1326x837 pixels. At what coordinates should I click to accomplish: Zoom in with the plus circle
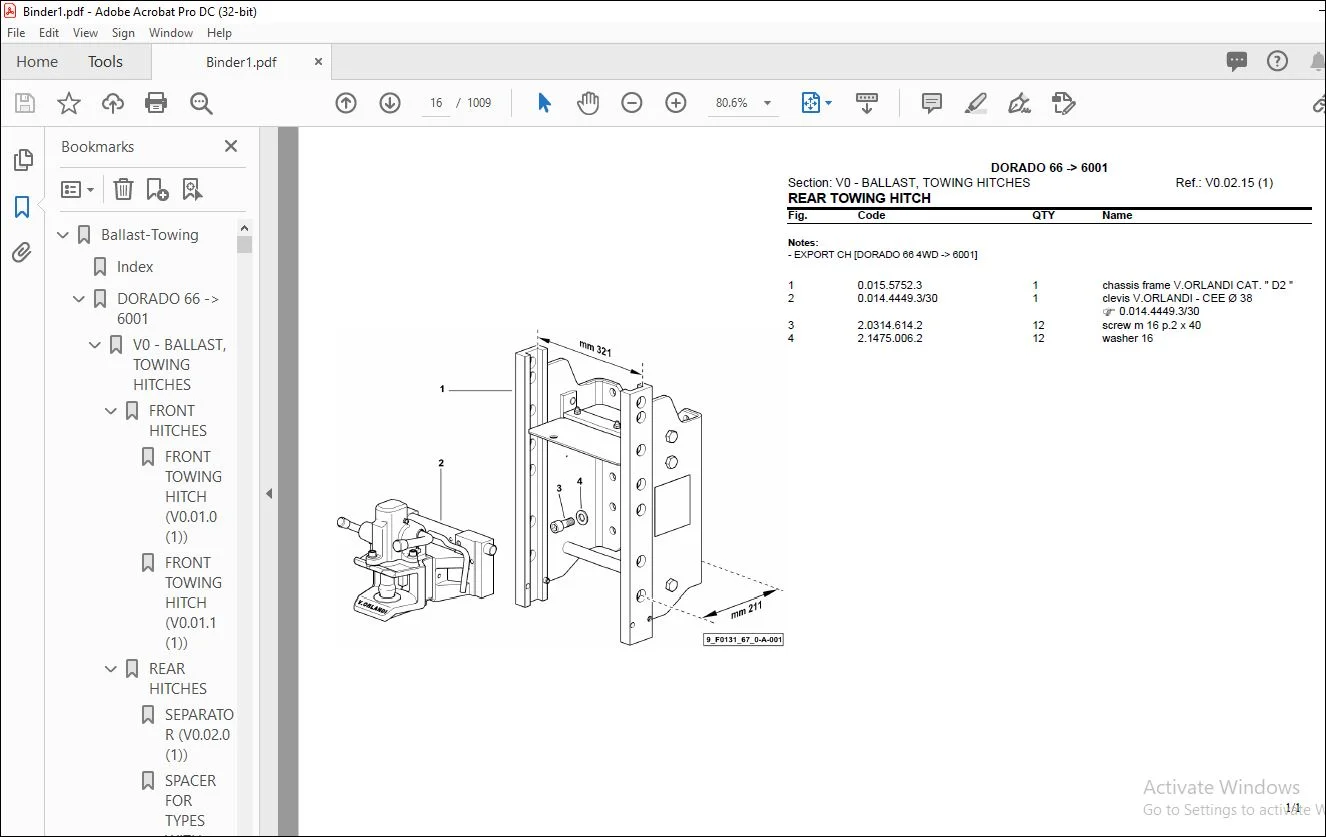[x=676, y=103]
